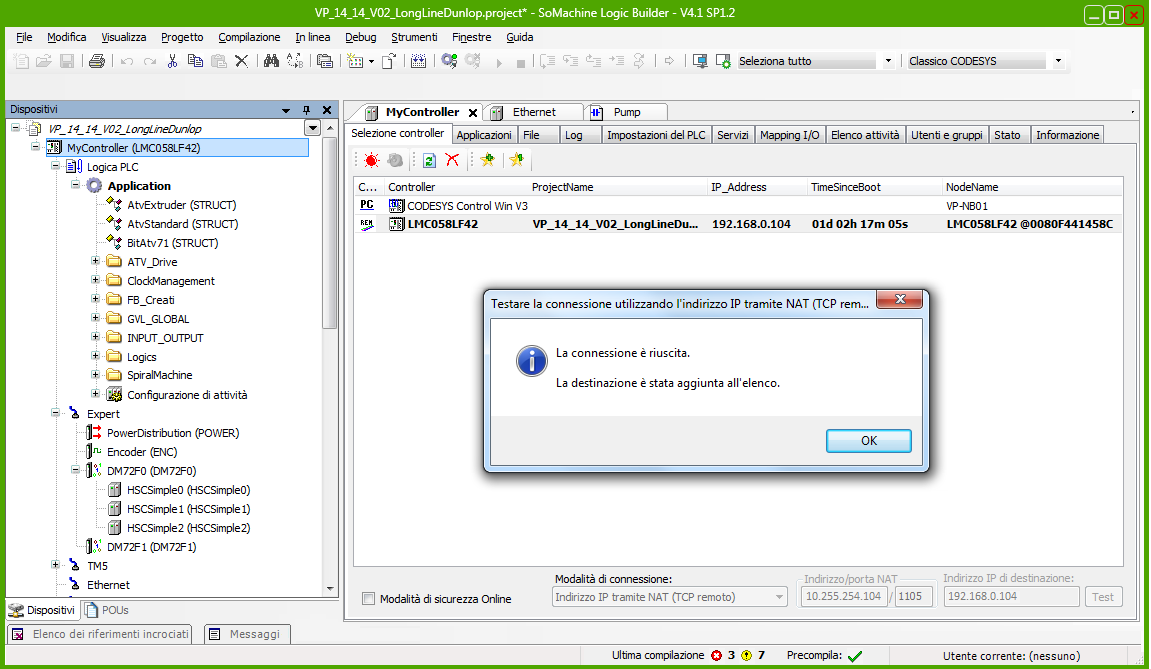Collapse the DM72F0 node
The height and width of the screenshot is (669, 1151).
coord(76,470)
